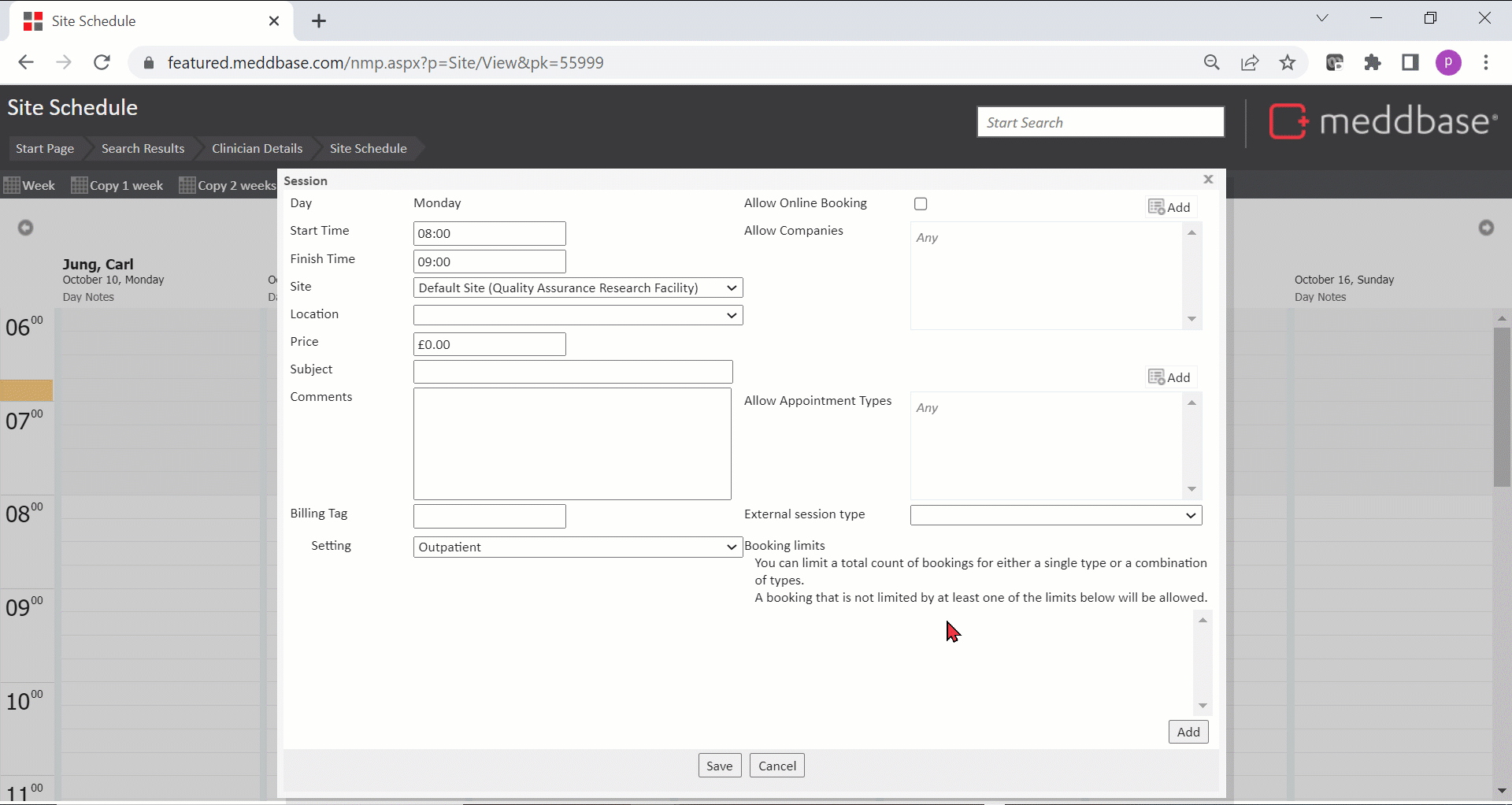The width and height of the screenshot is (1512, 805).
Task: Expand the Location dropdown
Action: [x=577, y=316]
